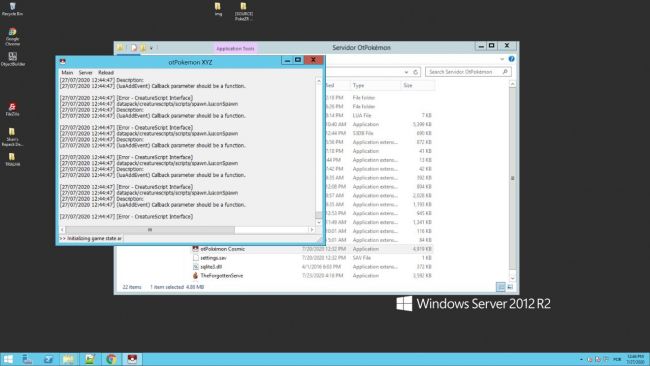Click the sqlite3.dll file icon
The image size is (650, 366).
[195, 267]
